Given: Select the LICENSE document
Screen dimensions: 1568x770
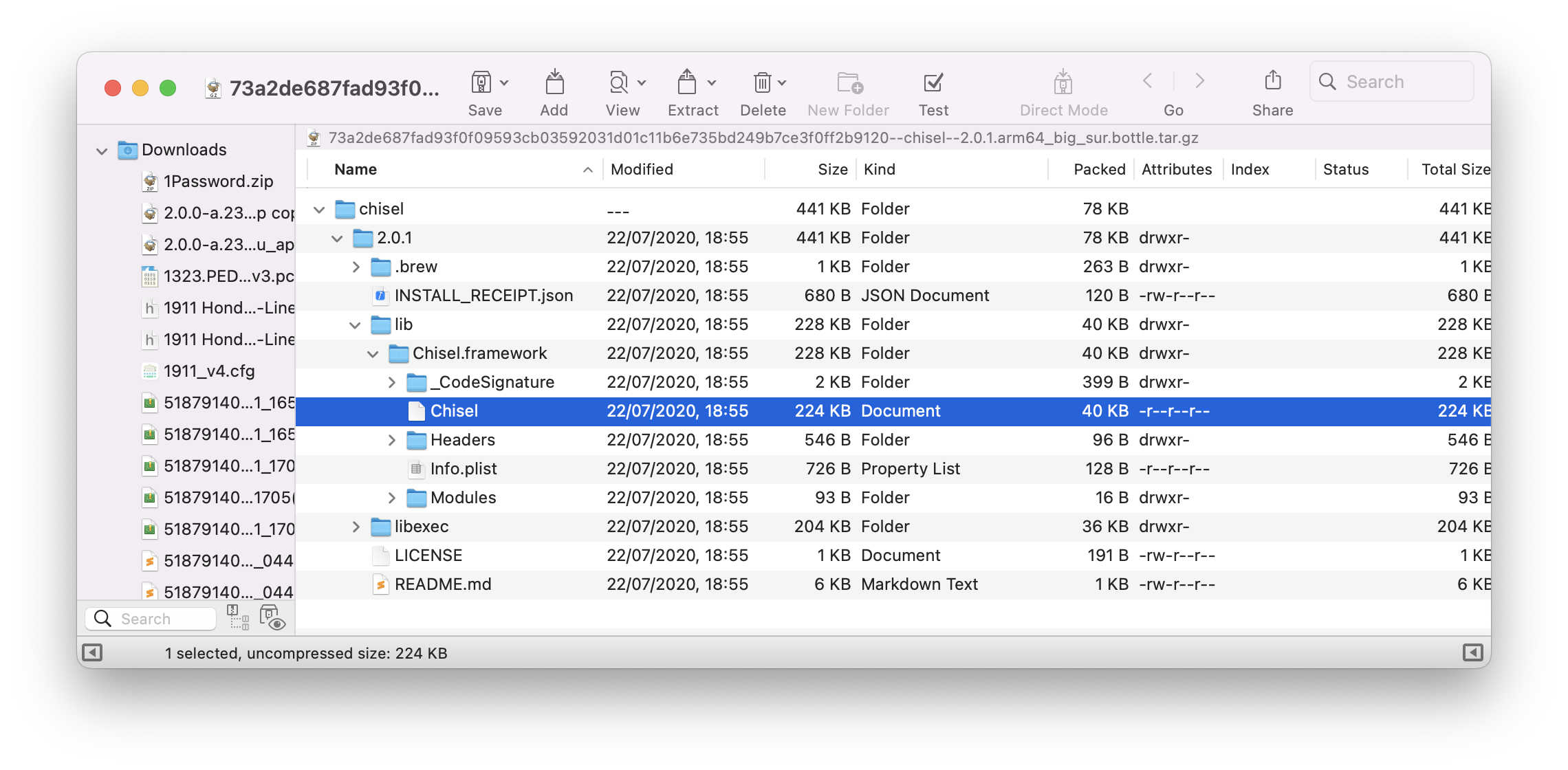Looking at the screenshot, I should pos(893,555).
